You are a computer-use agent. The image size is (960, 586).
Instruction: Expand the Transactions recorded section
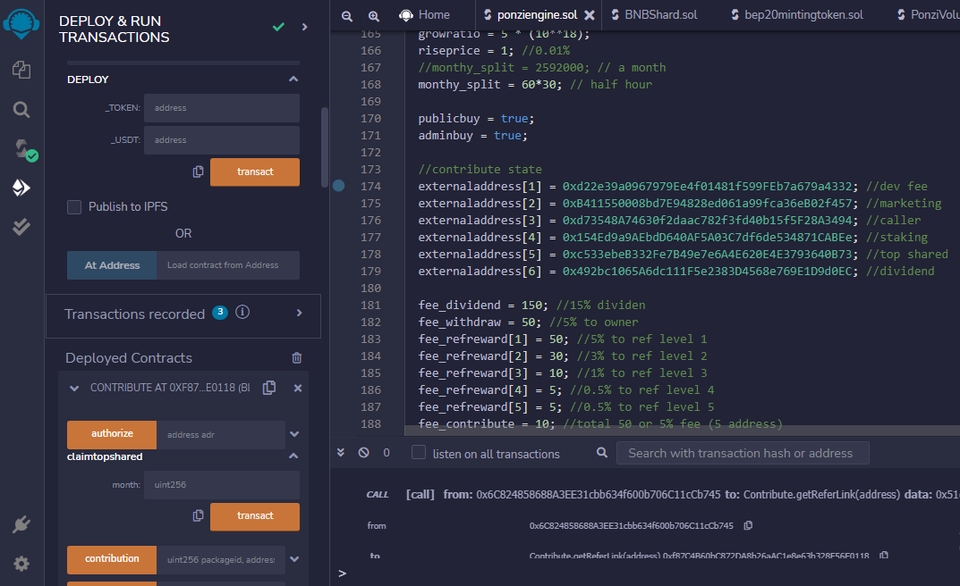[299, 313]
